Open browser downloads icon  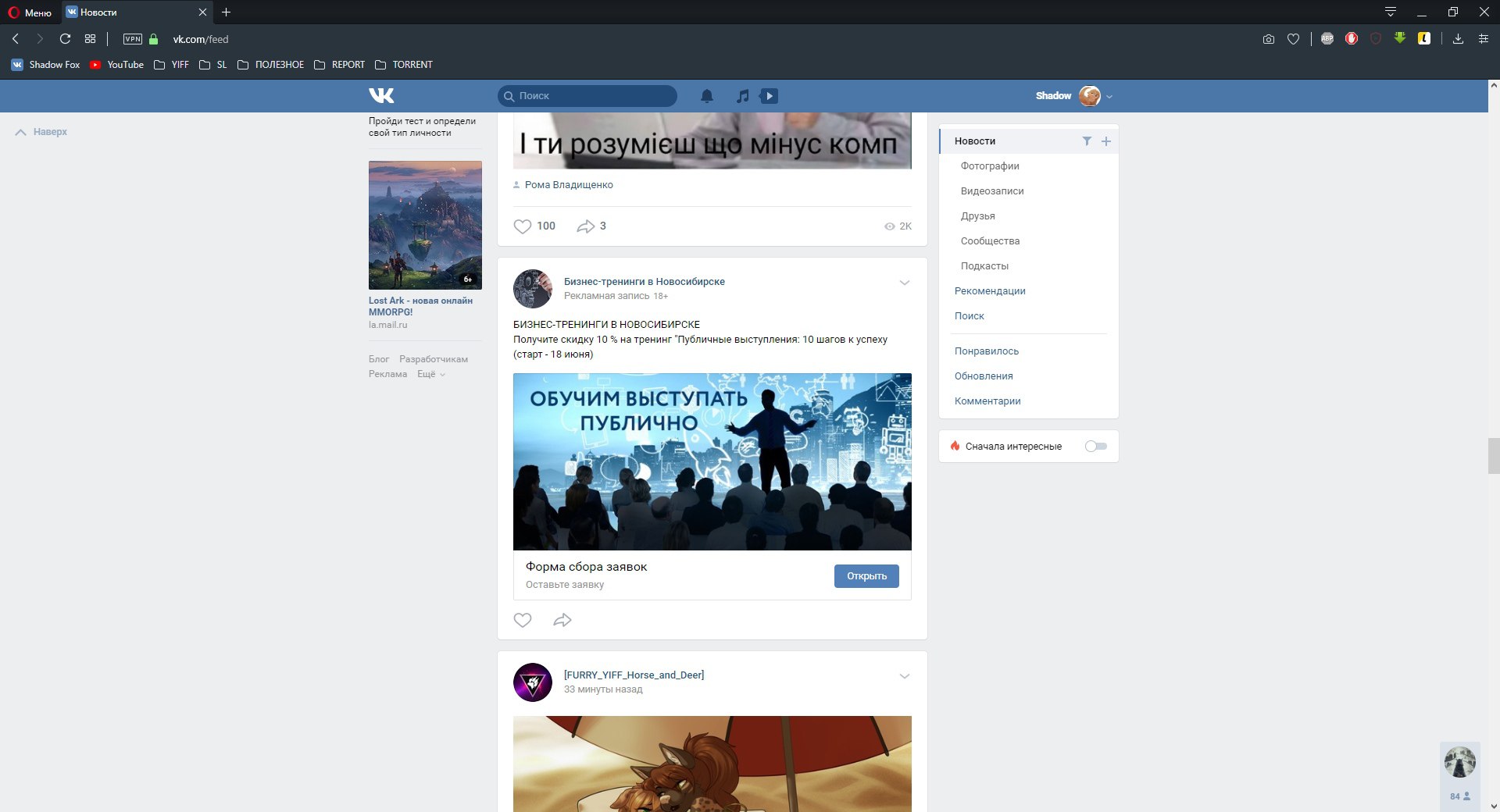1458,38
